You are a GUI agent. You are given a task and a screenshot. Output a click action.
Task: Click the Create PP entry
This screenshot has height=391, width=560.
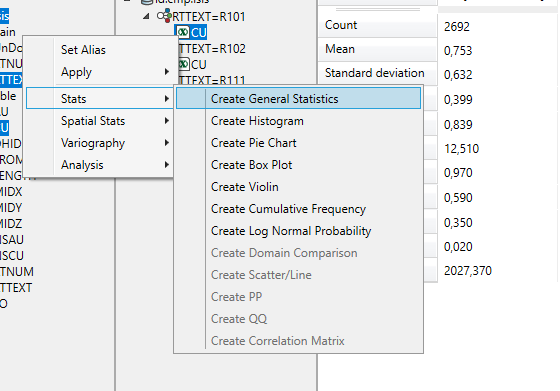pyautogui.click(x=298, y=297)
